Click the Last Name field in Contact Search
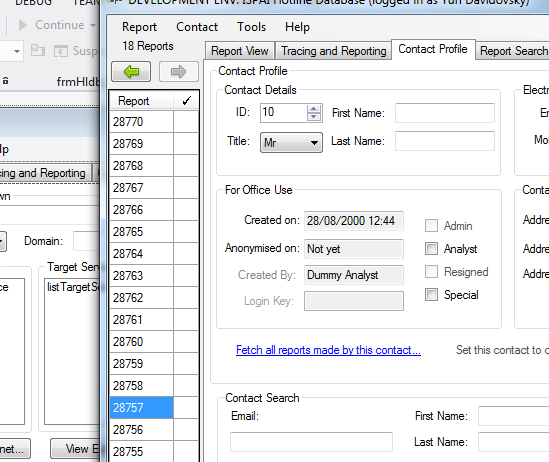The image size is (549, 462). [513, 442]
